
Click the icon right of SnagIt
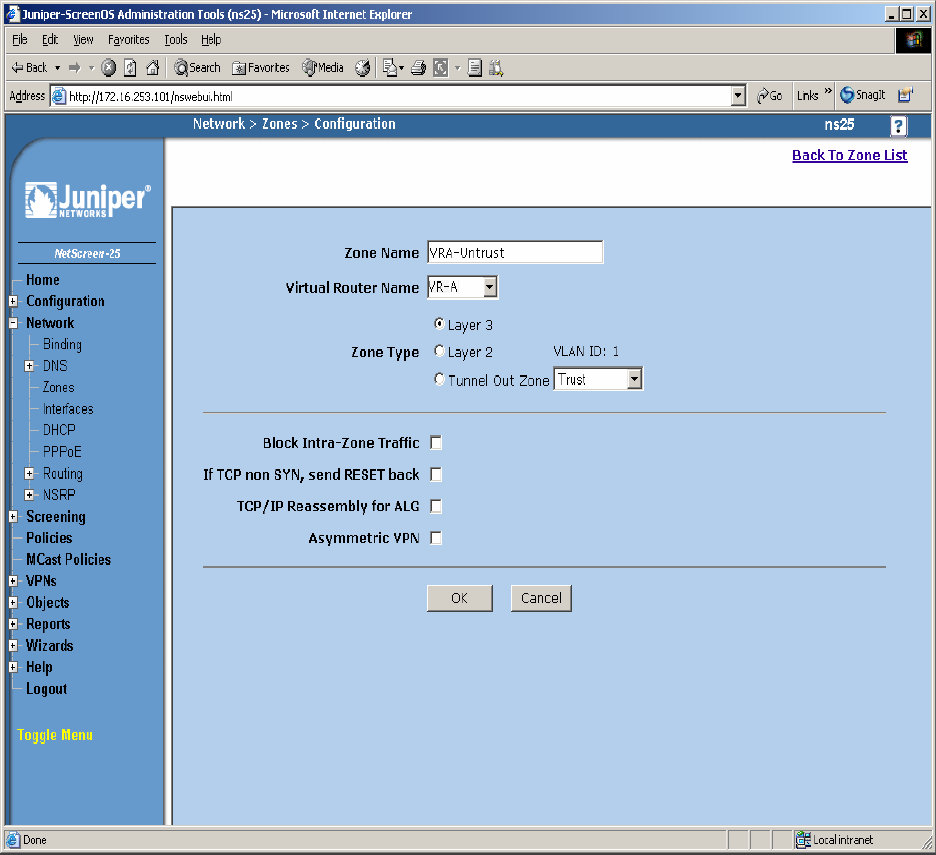point(906,95)
